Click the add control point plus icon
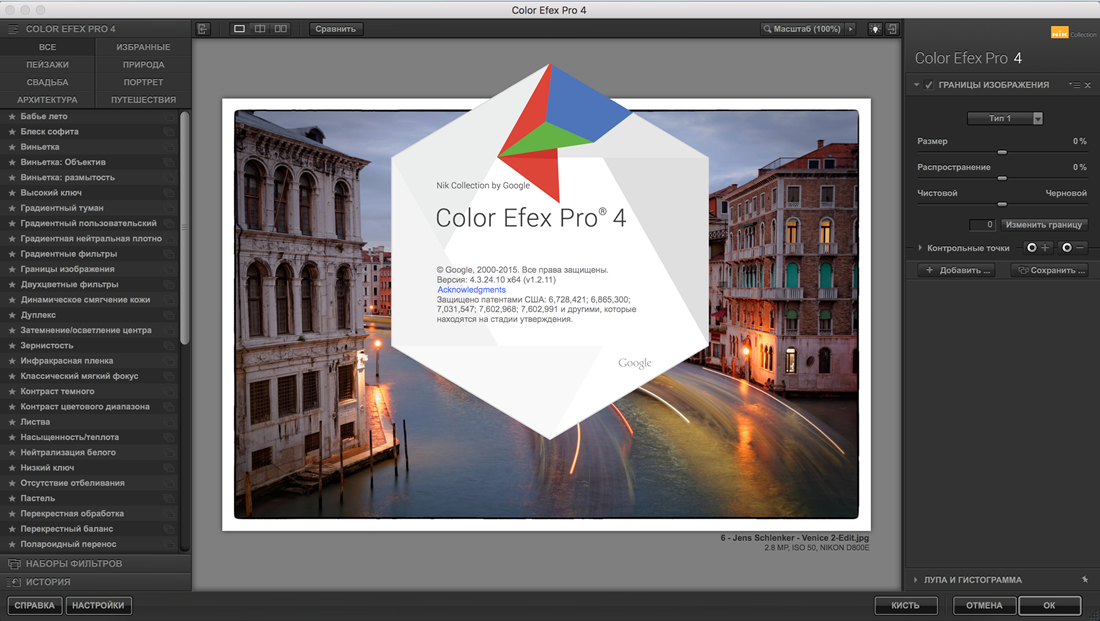Viewport: 1100px width, 621px height. click(1038, 247)
